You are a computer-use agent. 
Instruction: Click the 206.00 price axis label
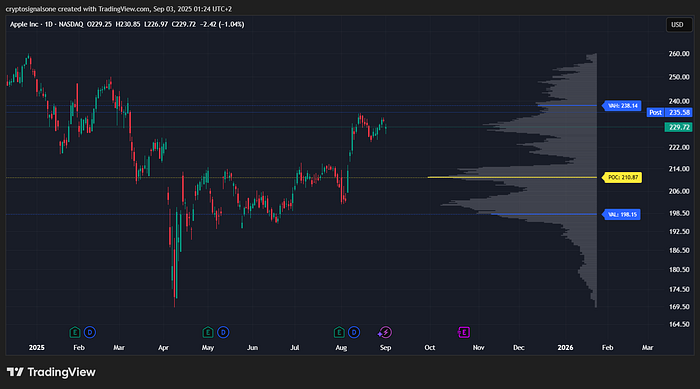coord(679,191)
